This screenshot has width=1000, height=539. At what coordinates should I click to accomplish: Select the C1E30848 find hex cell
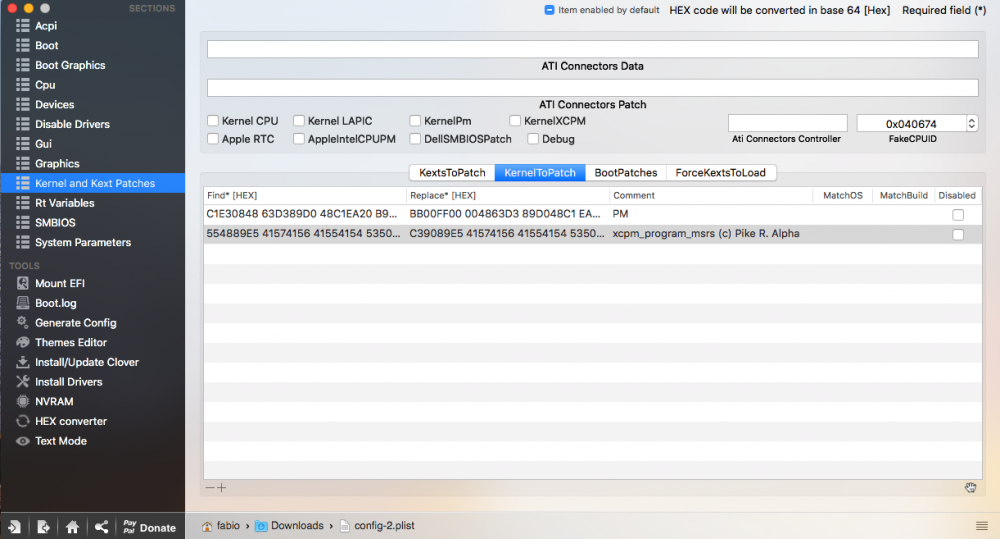pyautogui.click(x=302, y=214)
